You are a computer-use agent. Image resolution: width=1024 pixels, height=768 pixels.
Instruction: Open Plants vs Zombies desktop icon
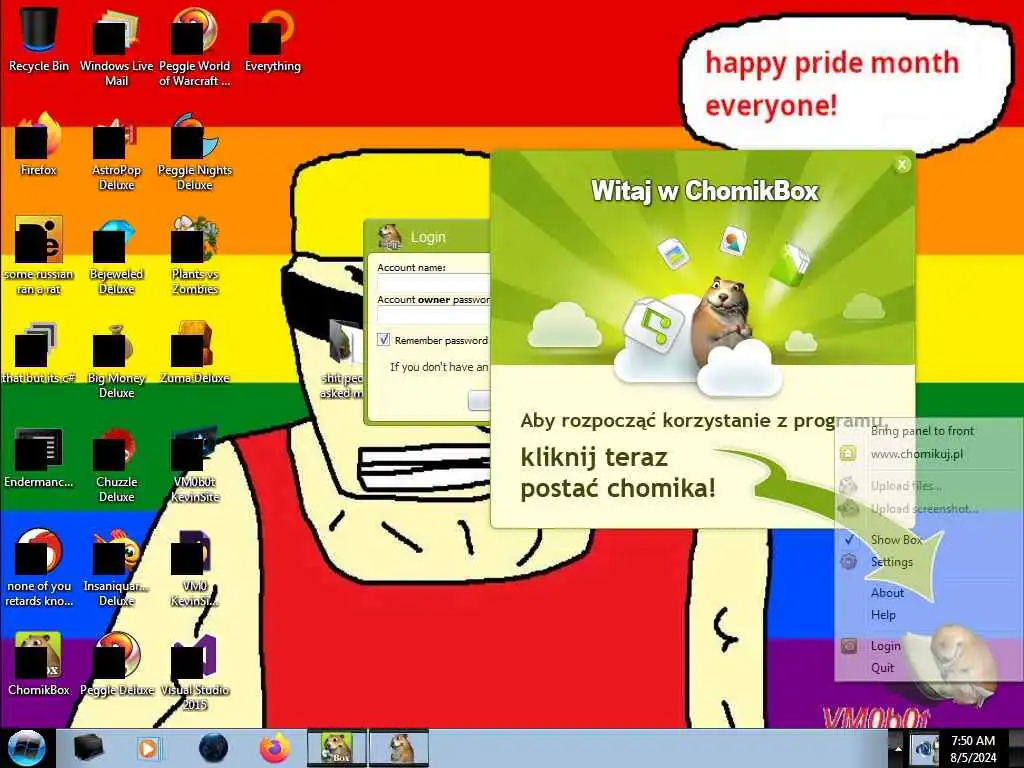click(x=195, y=255)
